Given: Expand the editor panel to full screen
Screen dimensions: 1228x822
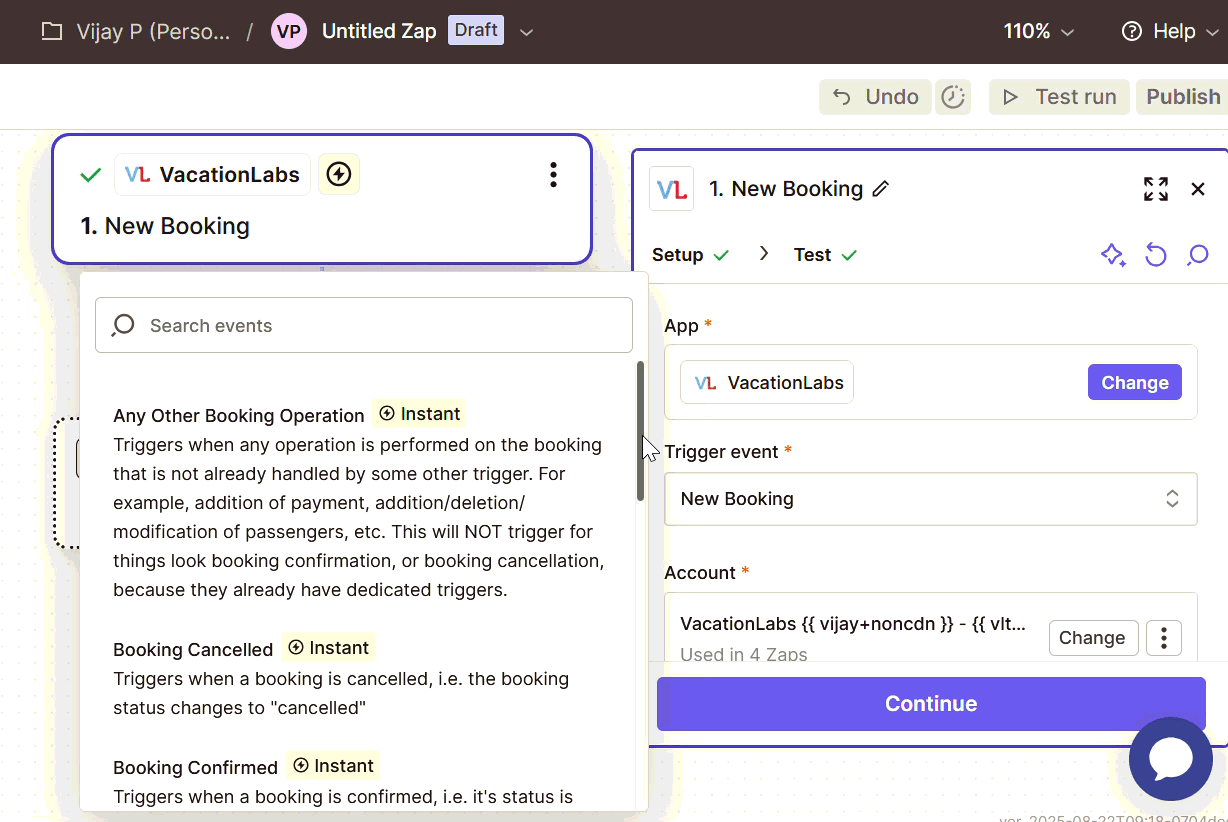Looking at the screenshot, I should point(1155,189).
